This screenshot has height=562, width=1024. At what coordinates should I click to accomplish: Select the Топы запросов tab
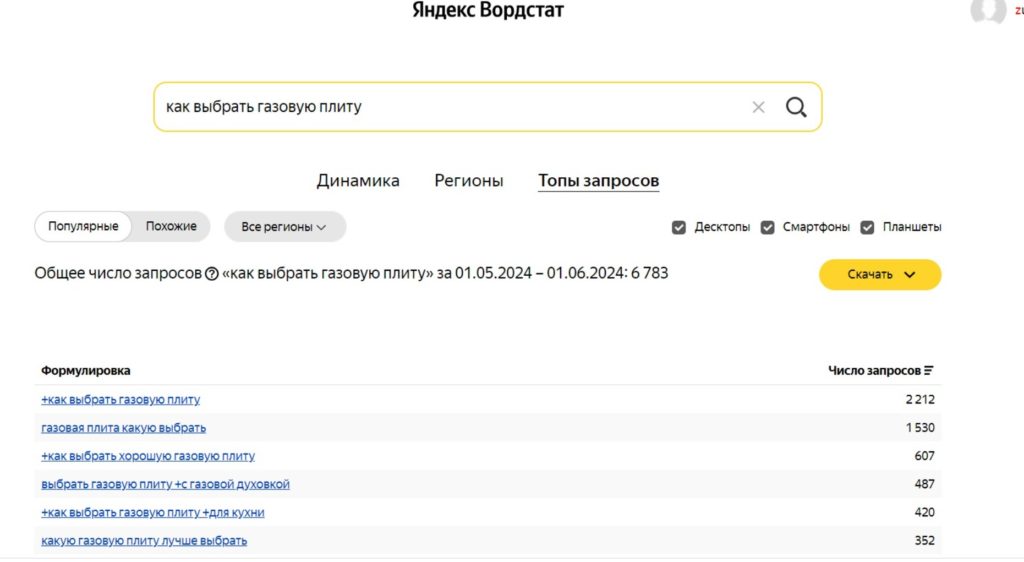(x=598, y=181)
